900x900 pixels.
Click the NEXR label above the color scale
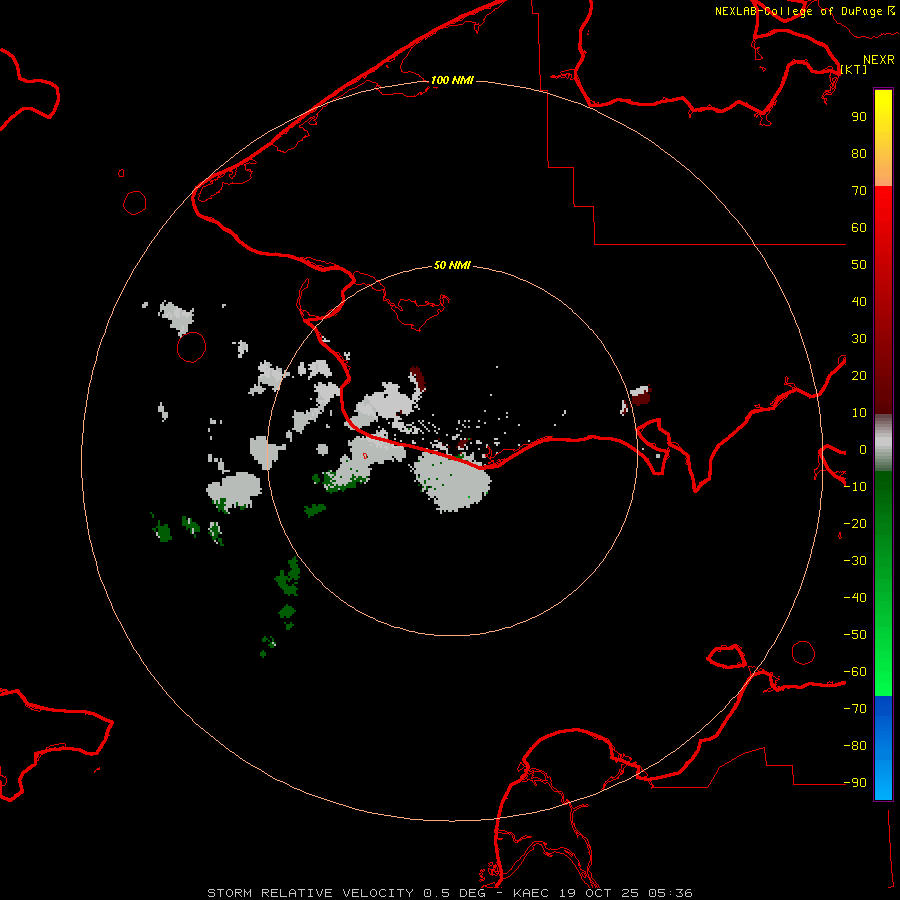coord(878,60)
